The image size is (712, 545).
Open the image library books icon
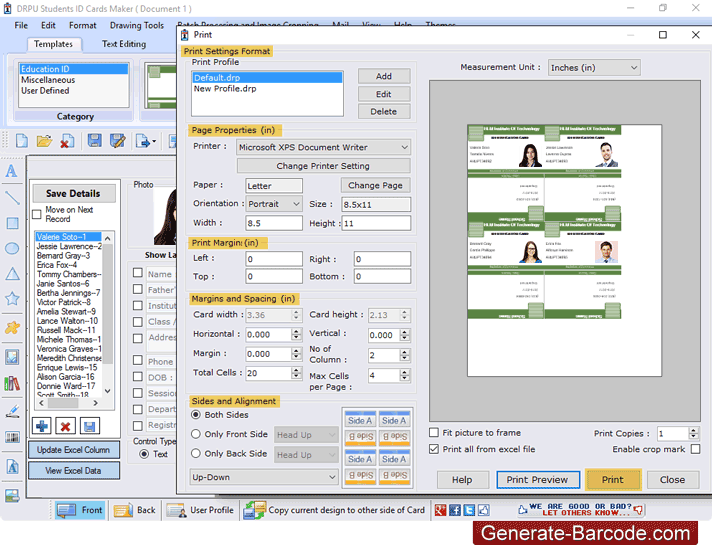12,384
